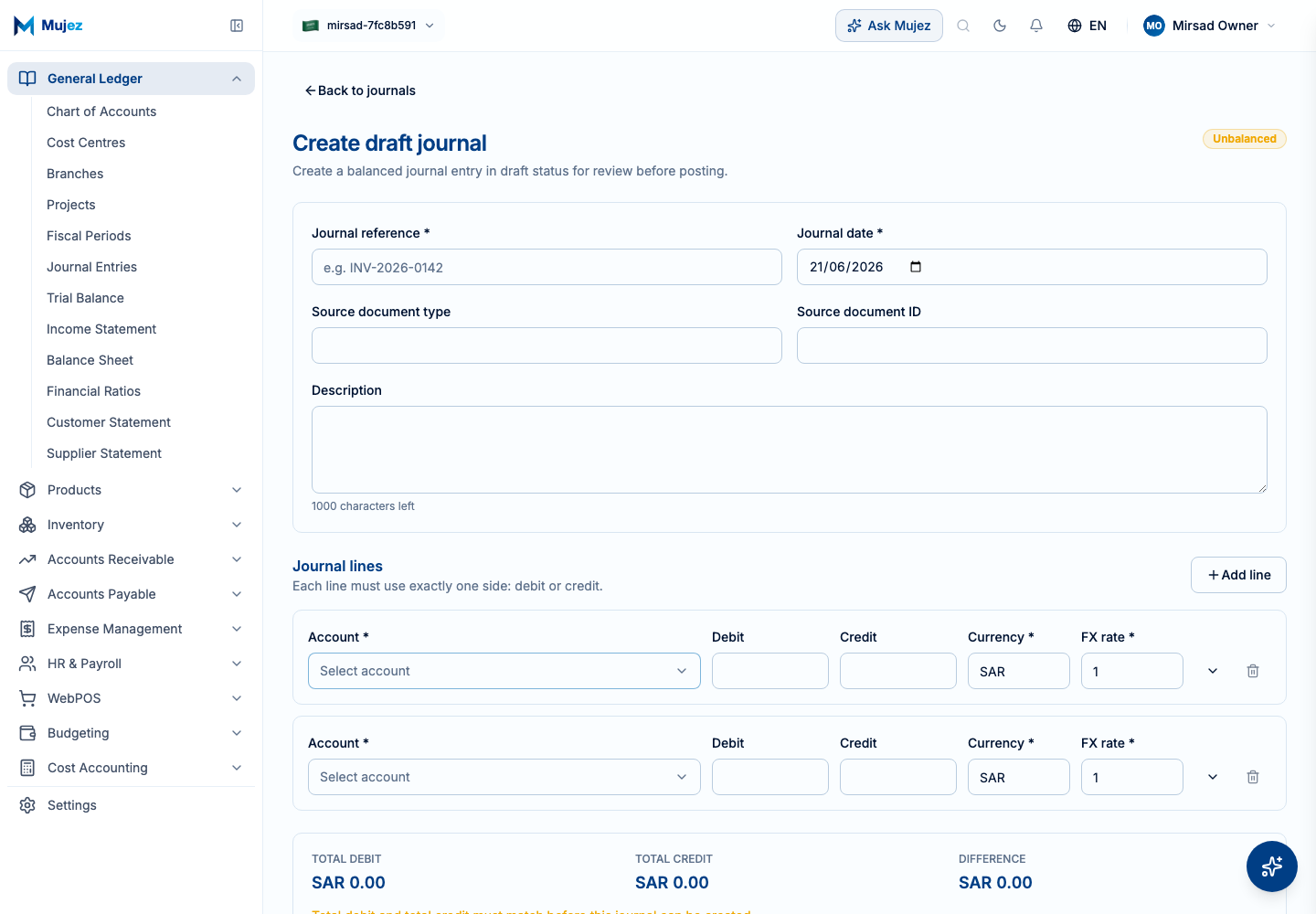1316x914 pixels.
Task: Click the General Ledger book icon
Action: coord(27,79)
